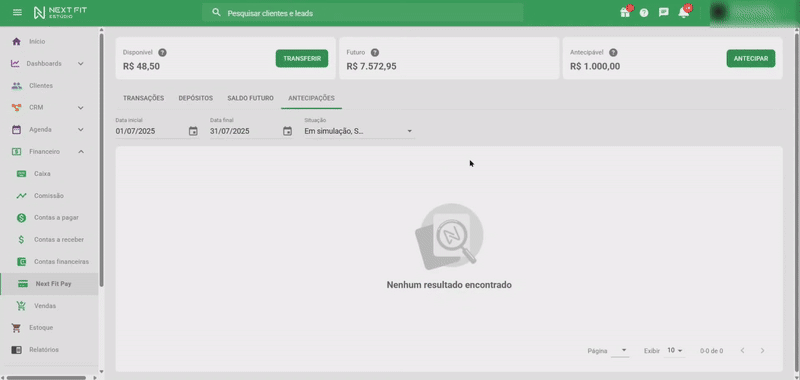Click the Contas a receber dollar icon
Image resolution: width=800 pixels, height=380 pixels.
click(21, 240)
